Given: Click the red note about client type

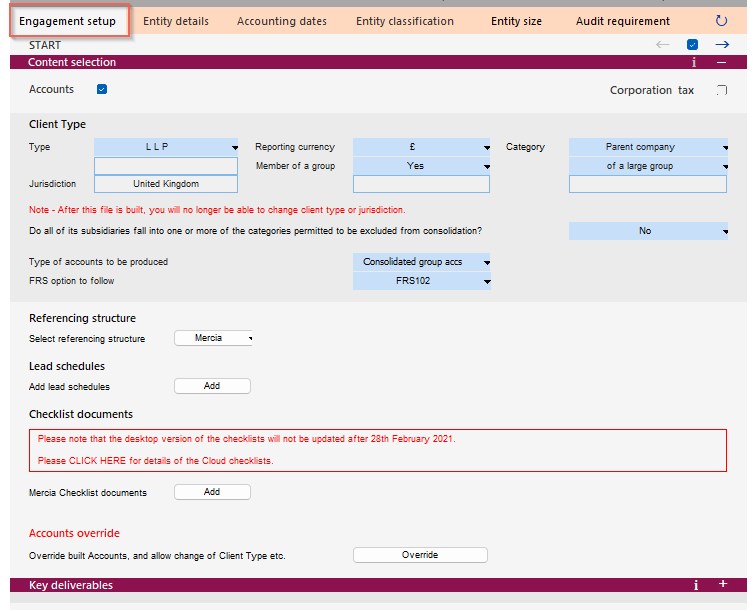Looking at the screenshot, I should (217, 210).
